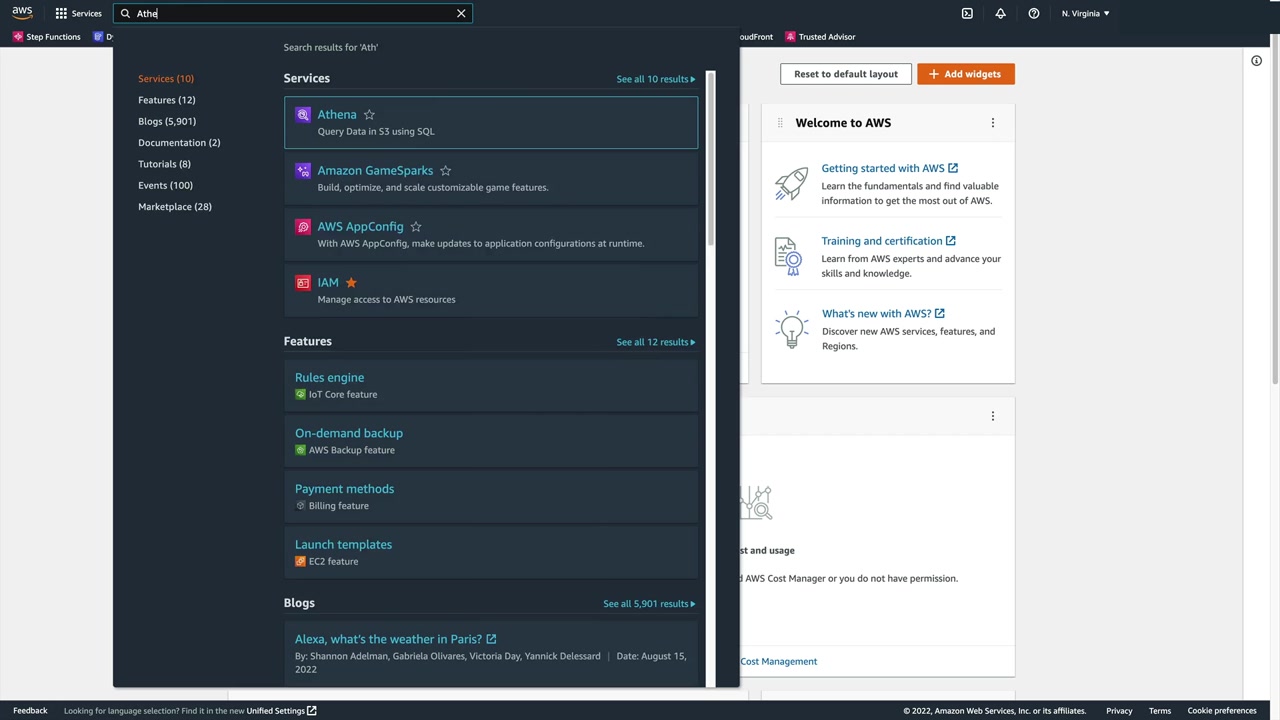Image resolution: width=1280 pixels, height=720 pixels.
Task: Click the Step Functions favorite icon
Action: tap(18, 37)
